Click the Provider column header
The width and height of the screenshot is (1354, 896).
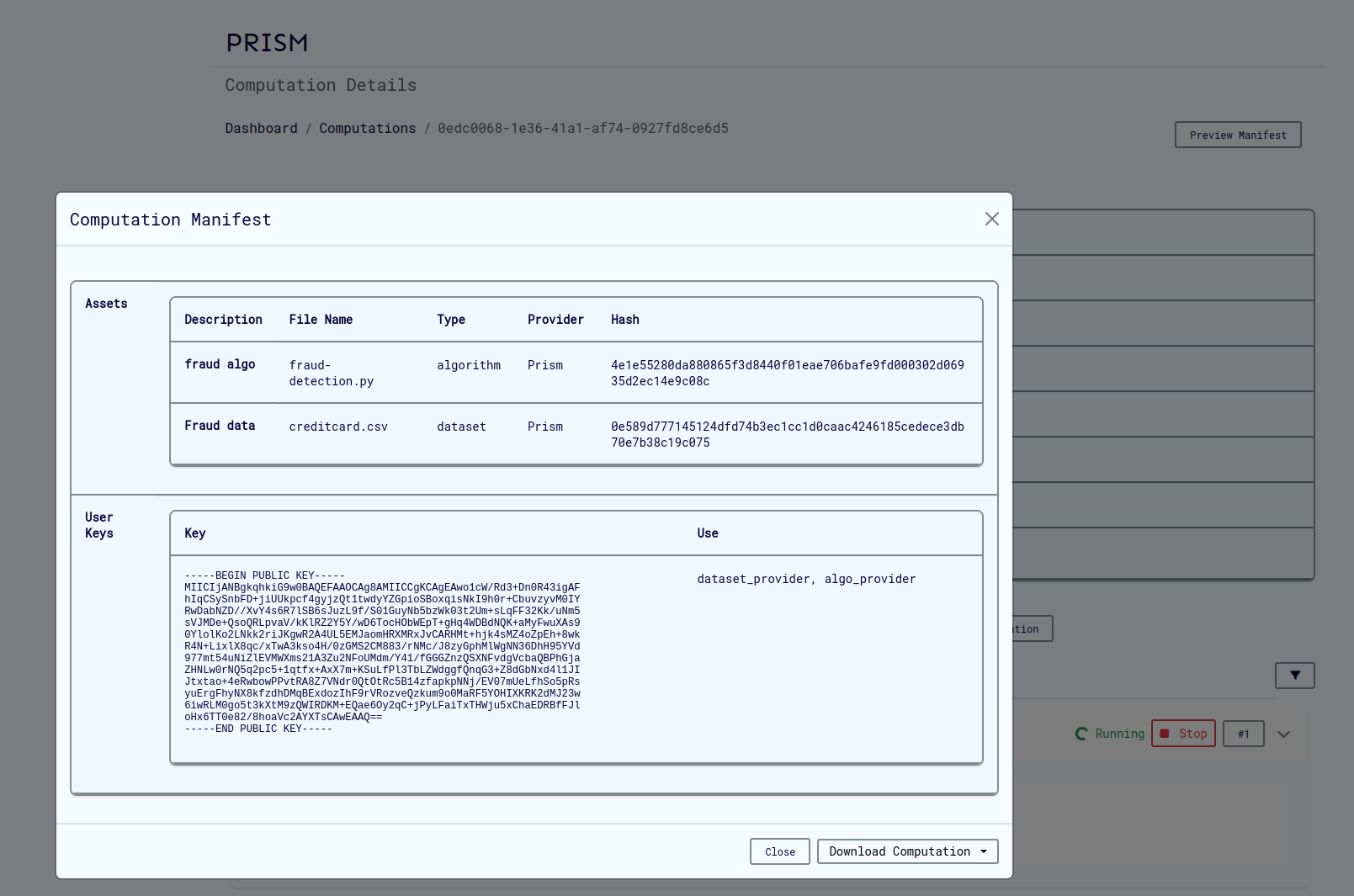tap(555, 320)
